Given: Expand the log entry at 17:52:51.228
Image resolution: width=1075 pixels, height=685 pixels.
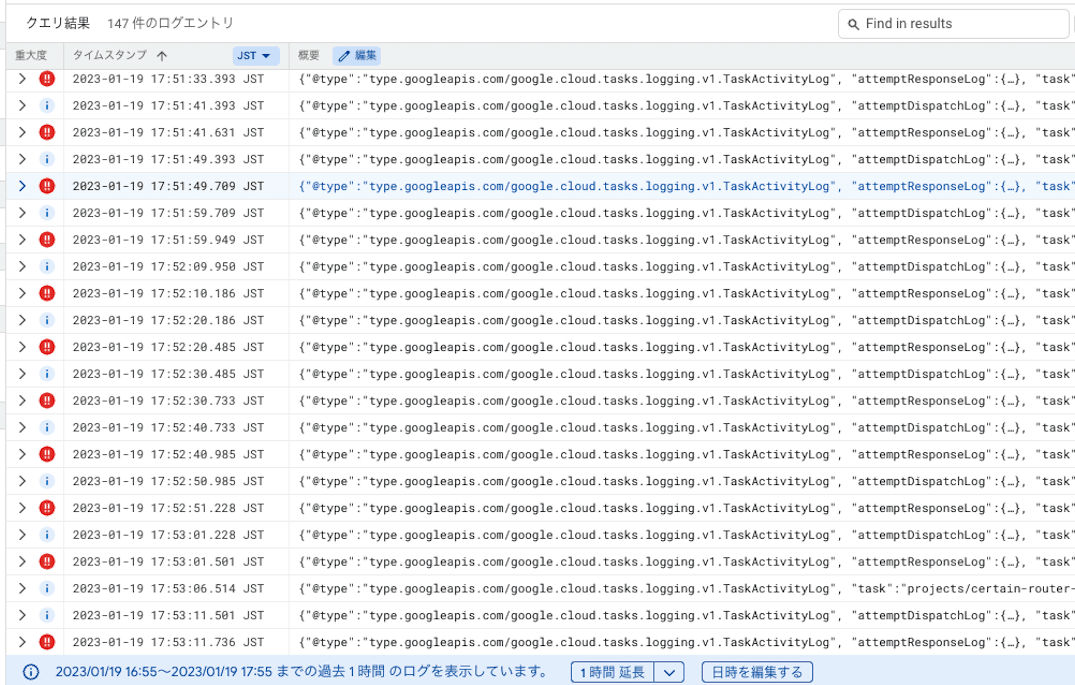Looking at the screenshot, I should pyautogui.click(x=22, y=508).
